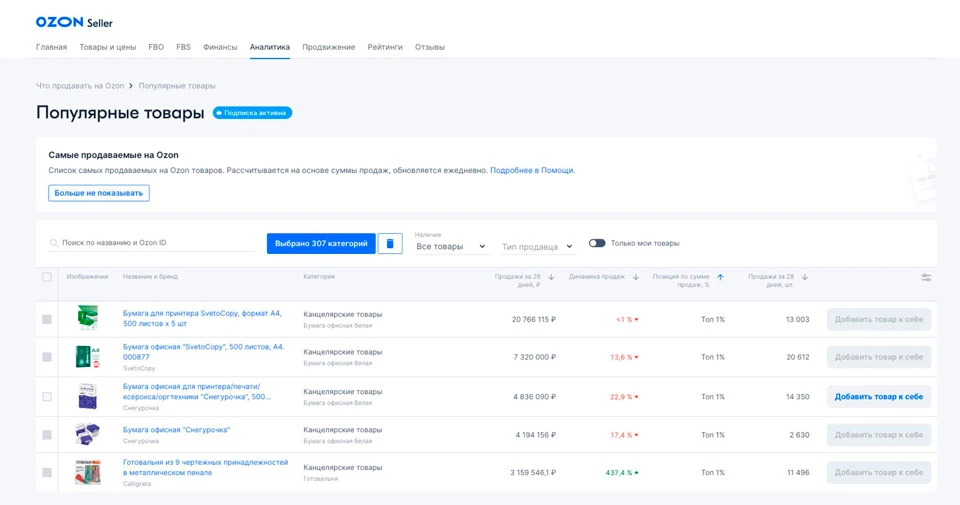Click the 4 194 156 ₽ sales value

(x=536, y=435)
